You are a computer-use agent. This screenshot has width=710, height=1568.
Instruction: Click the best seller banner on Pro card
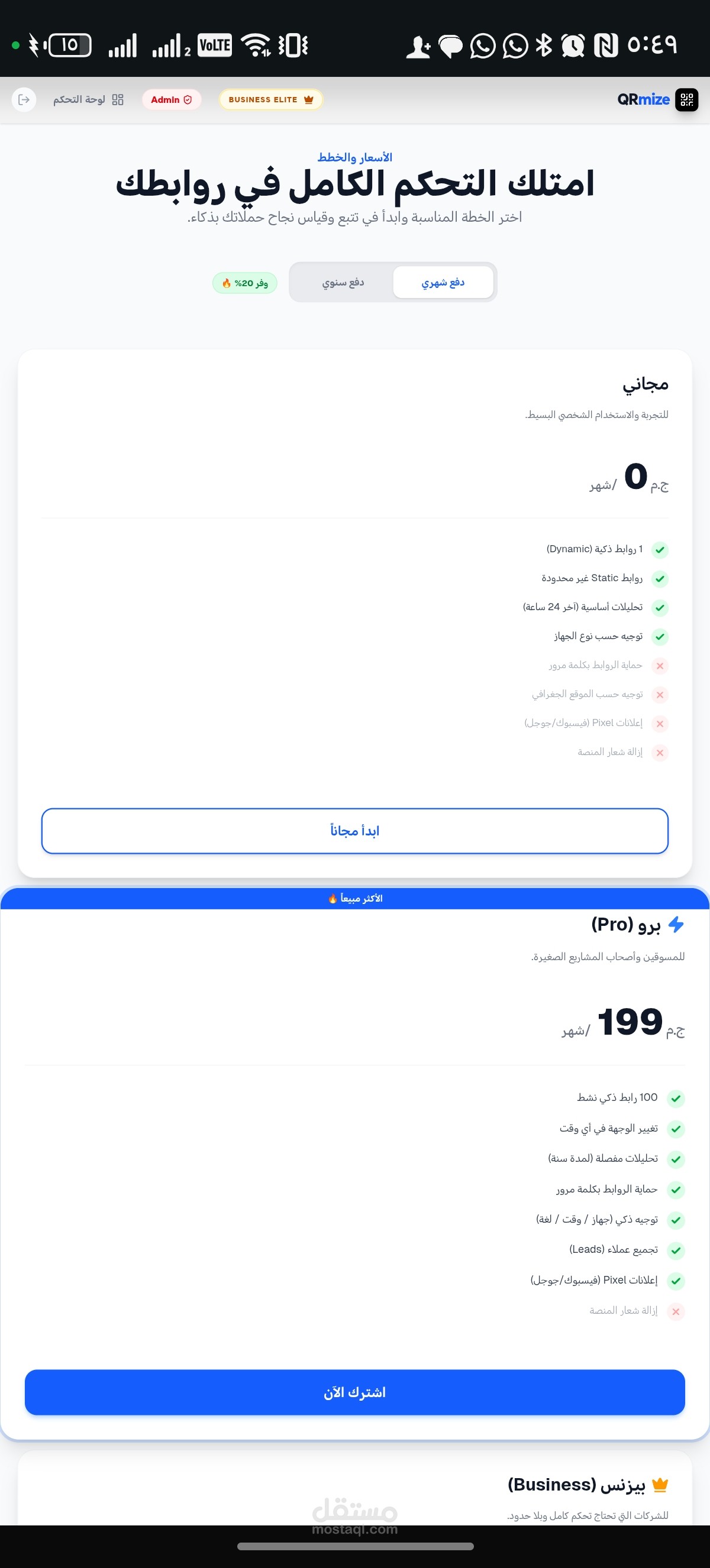point(354,899)
